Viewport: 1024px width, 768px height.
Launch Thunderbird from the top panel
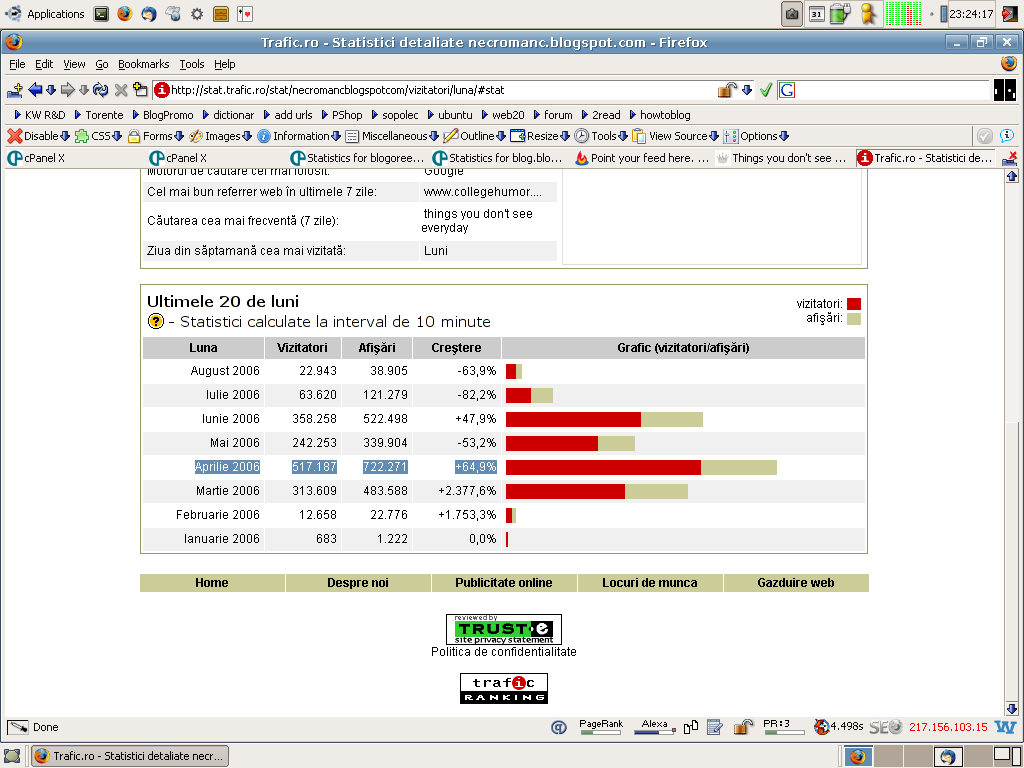pyautogui.click(x=149, y=14)
